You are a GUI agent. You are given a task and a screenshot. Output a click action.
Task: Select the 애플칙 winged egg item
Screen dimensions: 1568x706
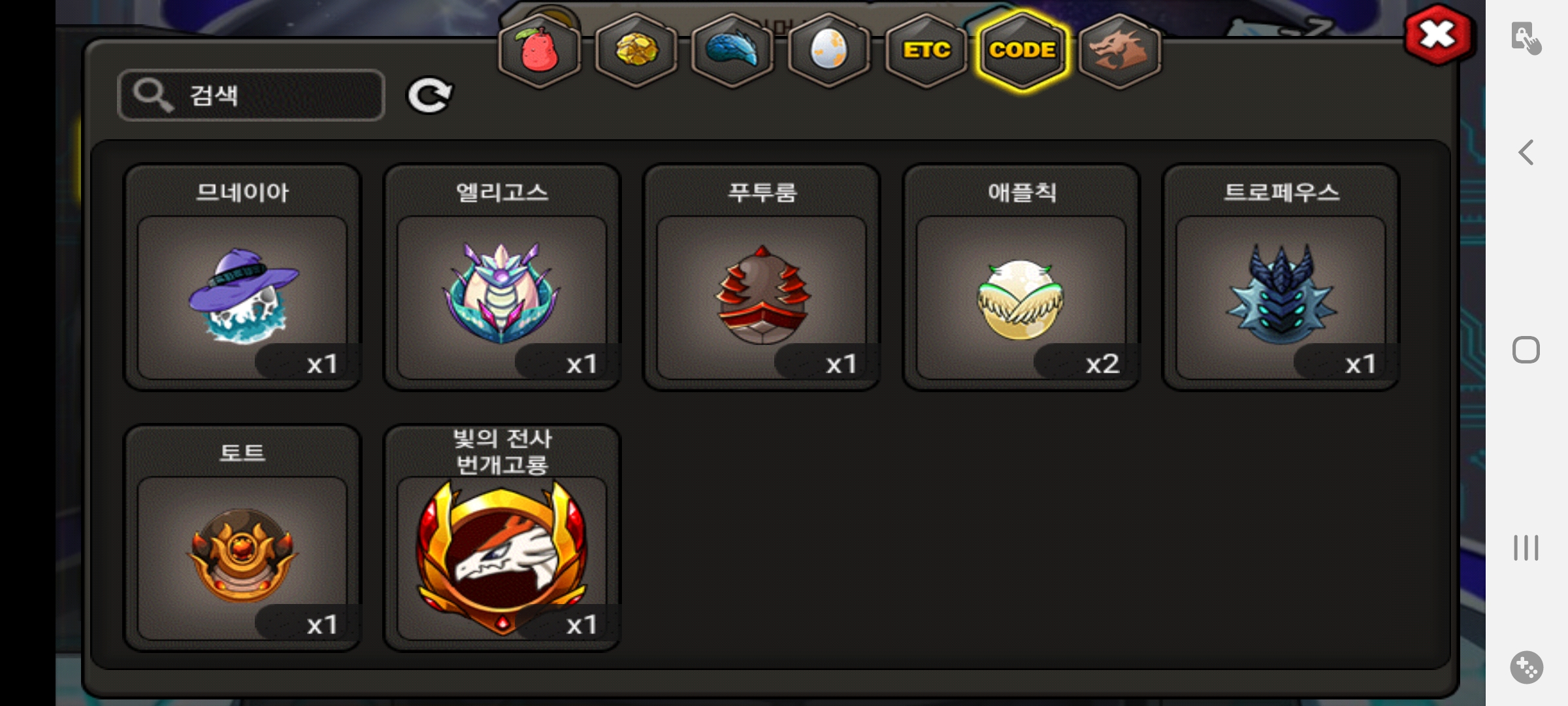tap(1021, 277)
